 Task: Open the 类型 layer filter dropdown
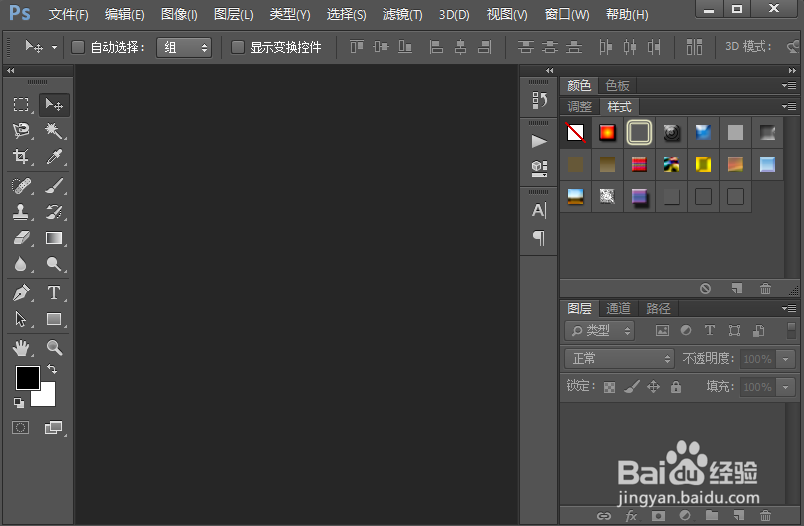pyautogui.click(x=599, y=331)
